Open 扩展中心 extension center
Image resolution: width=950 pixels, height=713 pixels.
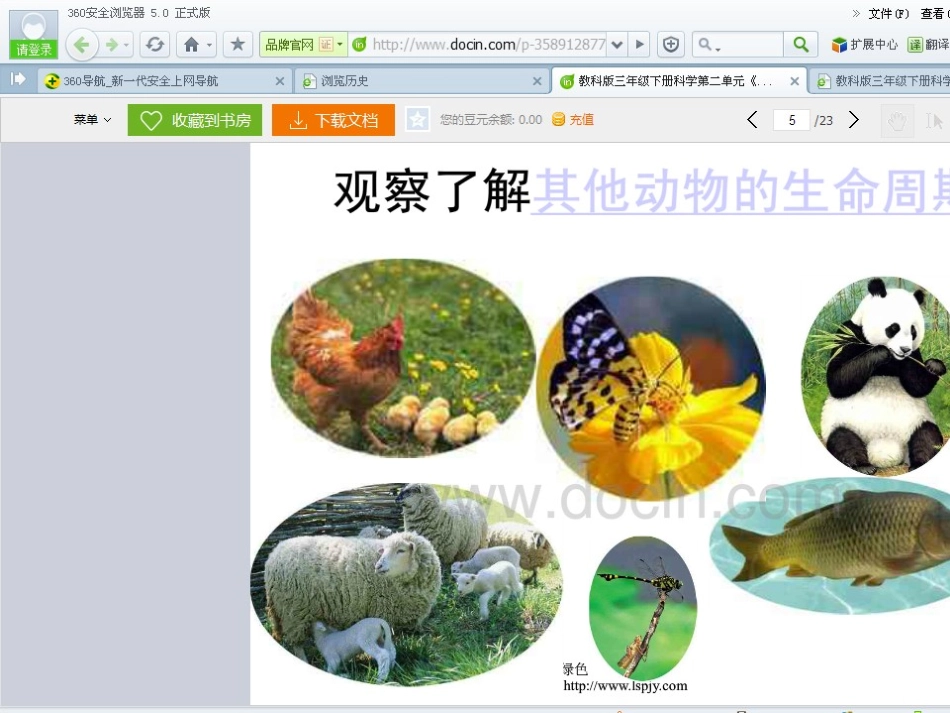864,45
